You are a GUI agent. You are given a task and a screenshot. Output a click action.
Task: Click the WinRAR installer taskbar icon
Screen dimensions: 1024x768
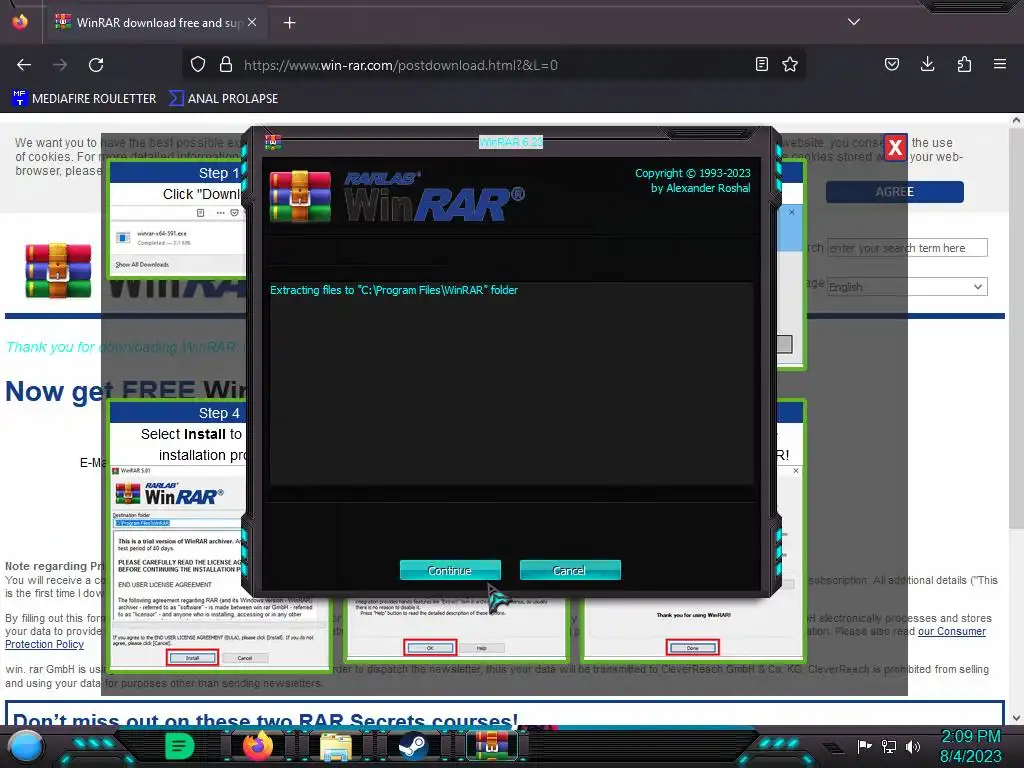point(491,745)
